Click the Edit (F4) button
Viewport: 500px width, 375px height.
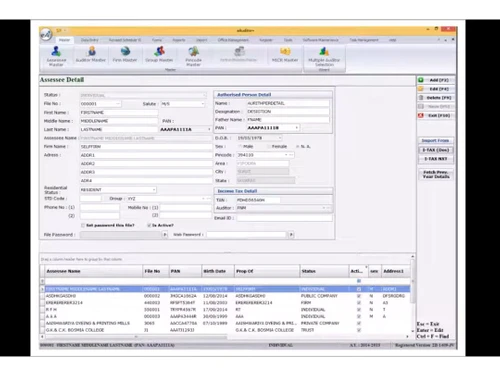pos(436,89)
